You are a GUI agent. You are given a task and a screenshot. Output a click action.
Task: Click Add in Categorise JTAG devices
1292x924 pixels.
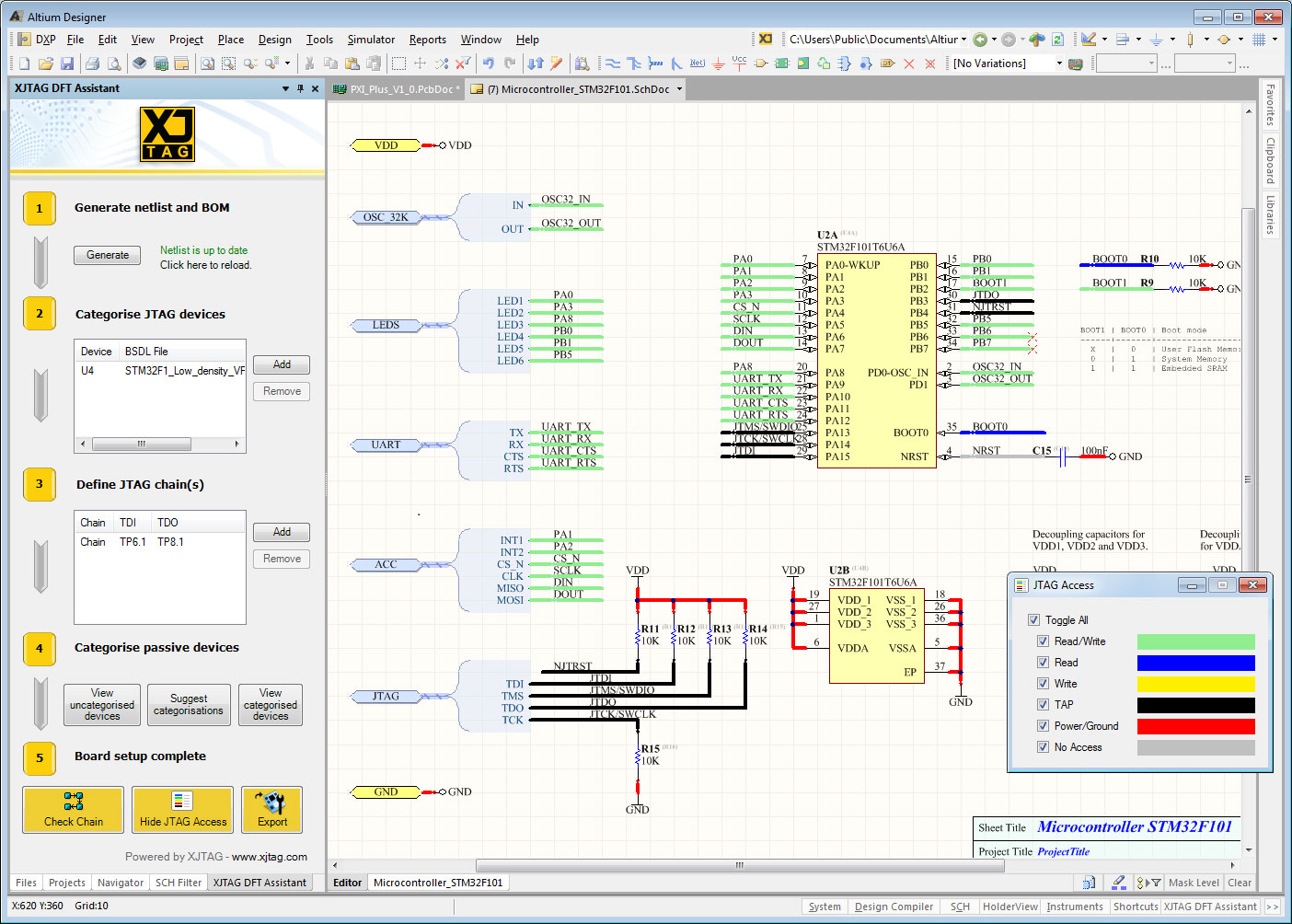tap(282, 364)
